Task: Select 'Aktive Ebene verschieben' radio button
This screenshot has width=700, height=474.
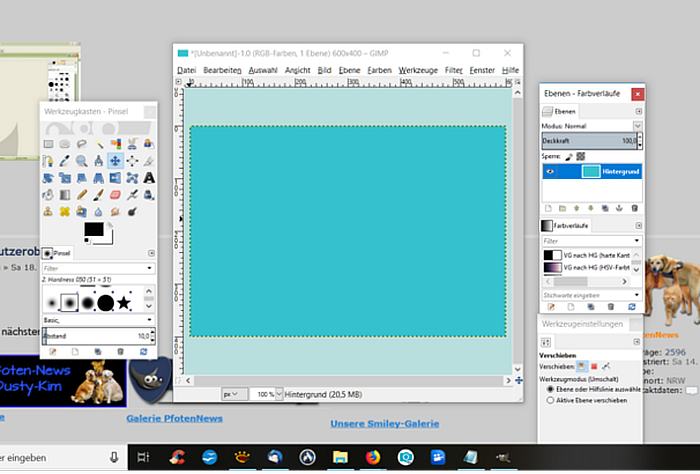Action: click(x=549, y=399)
